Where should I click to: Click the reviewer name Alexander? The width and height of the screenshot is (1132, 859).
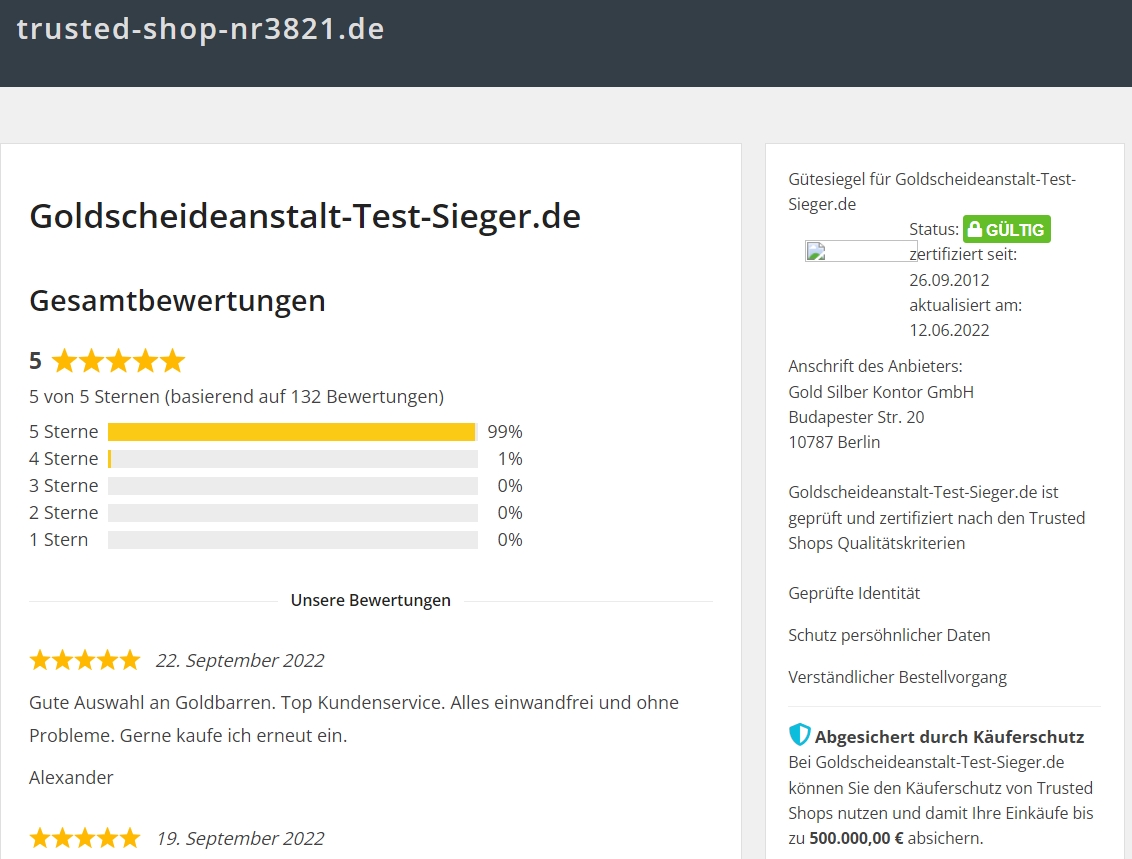pos(71,777)
